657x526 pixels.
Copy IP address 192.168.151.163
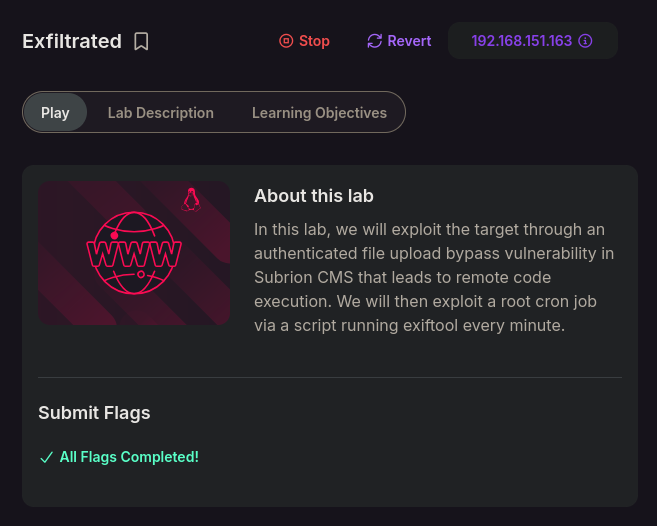(521, 41)
